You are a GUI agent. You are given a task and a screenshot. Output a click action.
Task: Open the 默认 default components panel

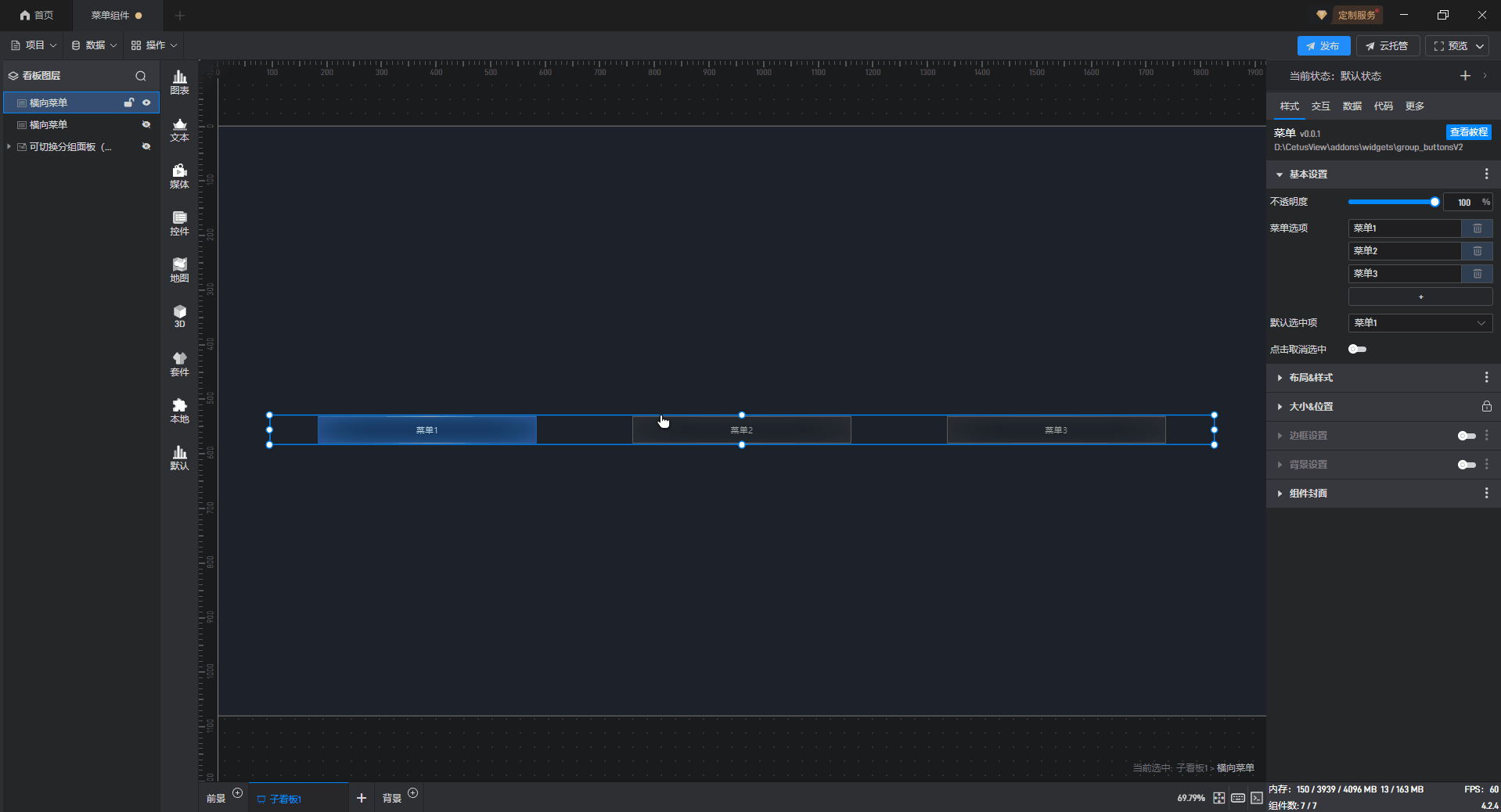tap(179, 458)
